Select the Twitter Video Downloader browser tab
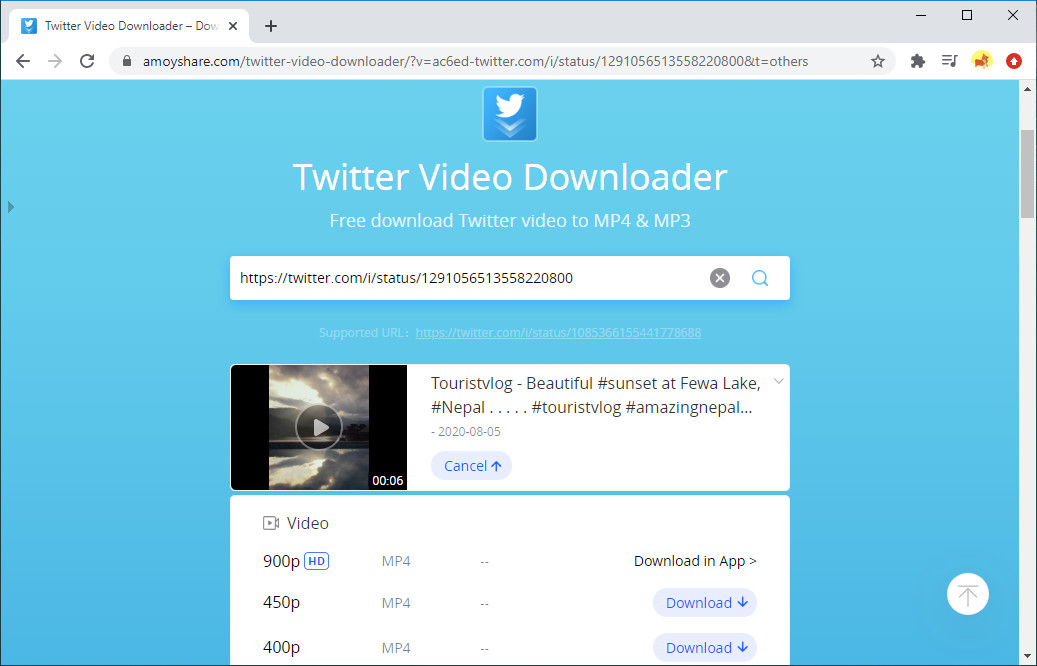The width and height of the screenshot is (1037, 666). 129,26
